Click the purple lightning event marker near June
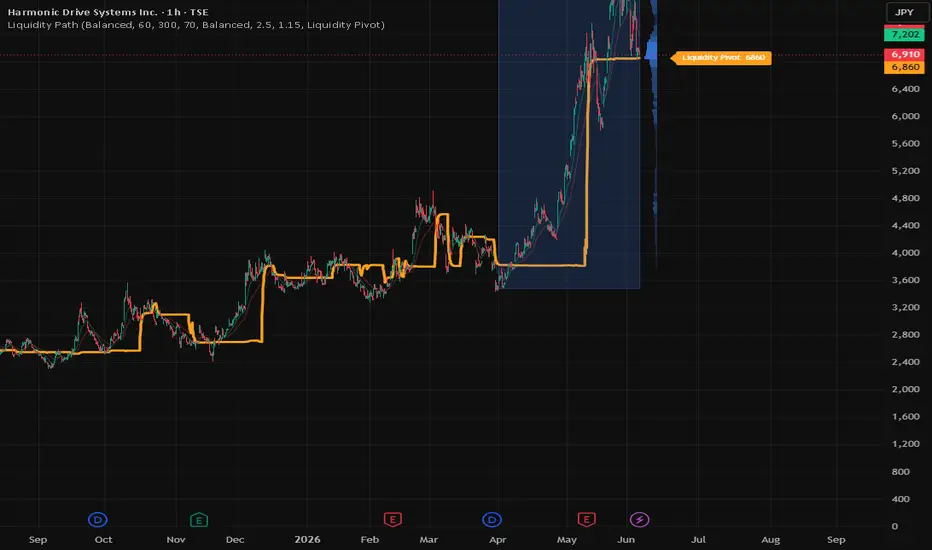 pos(640,520)
